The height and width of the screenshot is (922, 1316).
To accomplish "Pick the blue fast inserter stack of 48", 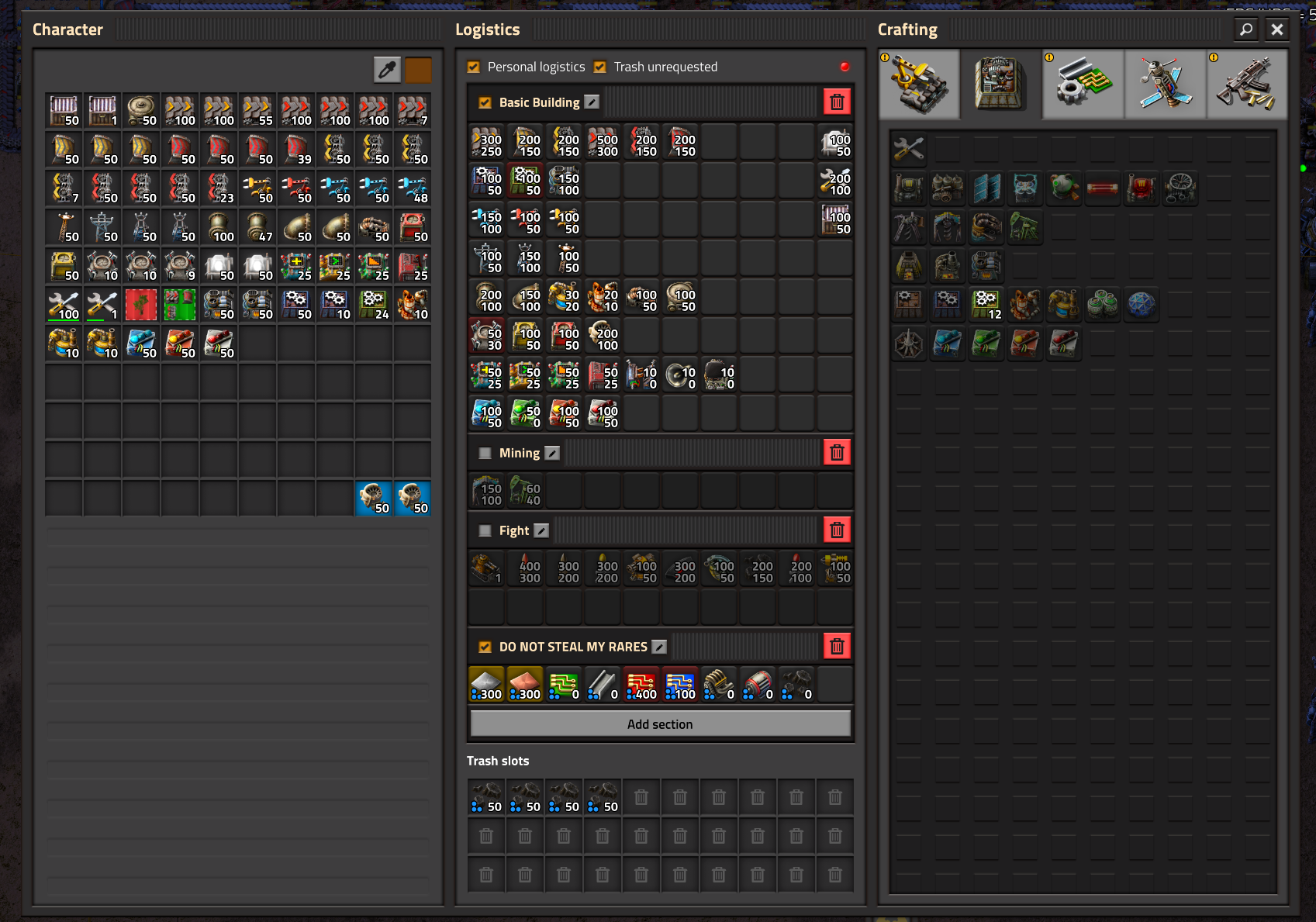I will [413, 188].
